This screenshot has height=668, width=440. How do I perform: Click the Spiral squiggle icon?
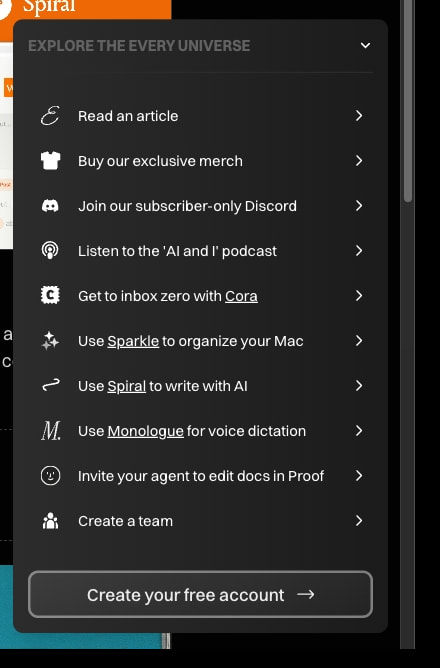tap(50, 386)
